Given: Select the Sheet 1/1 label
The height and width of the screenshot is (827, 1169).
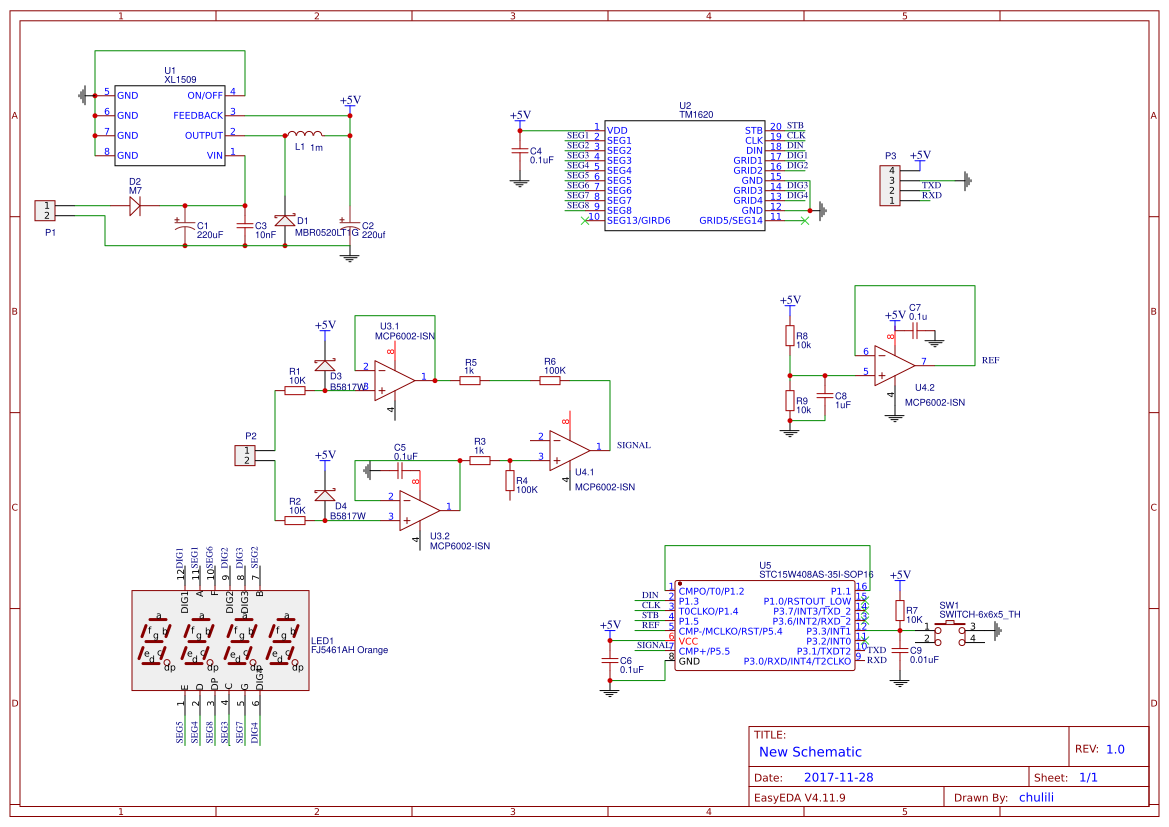Looking at the screenshot, I should point(1090,775).
